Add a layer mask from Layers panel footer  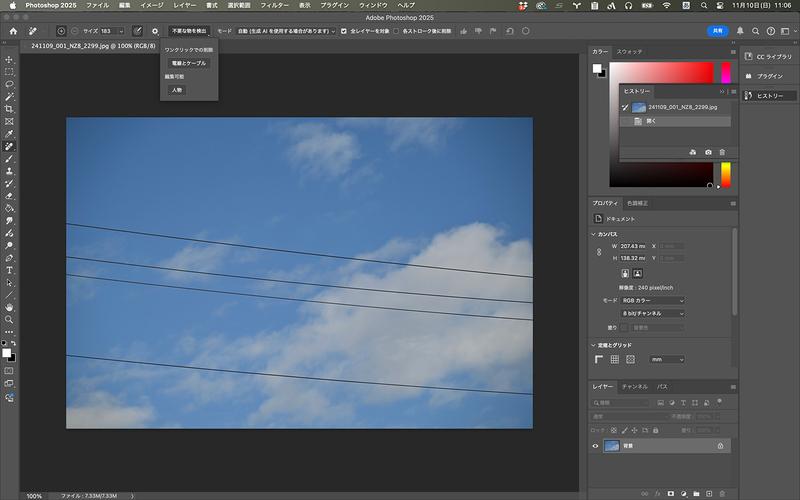point(670,493)
